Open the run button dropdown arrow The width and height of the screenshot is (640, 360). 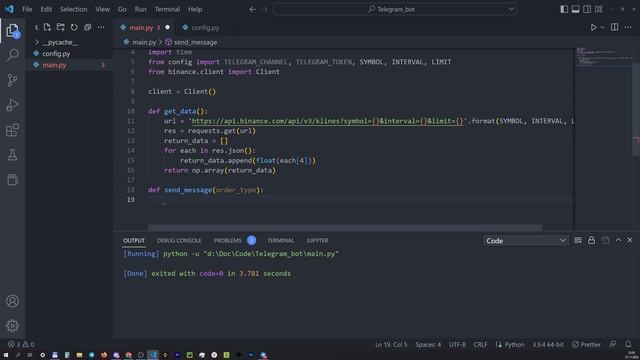[x=602, y=27]
